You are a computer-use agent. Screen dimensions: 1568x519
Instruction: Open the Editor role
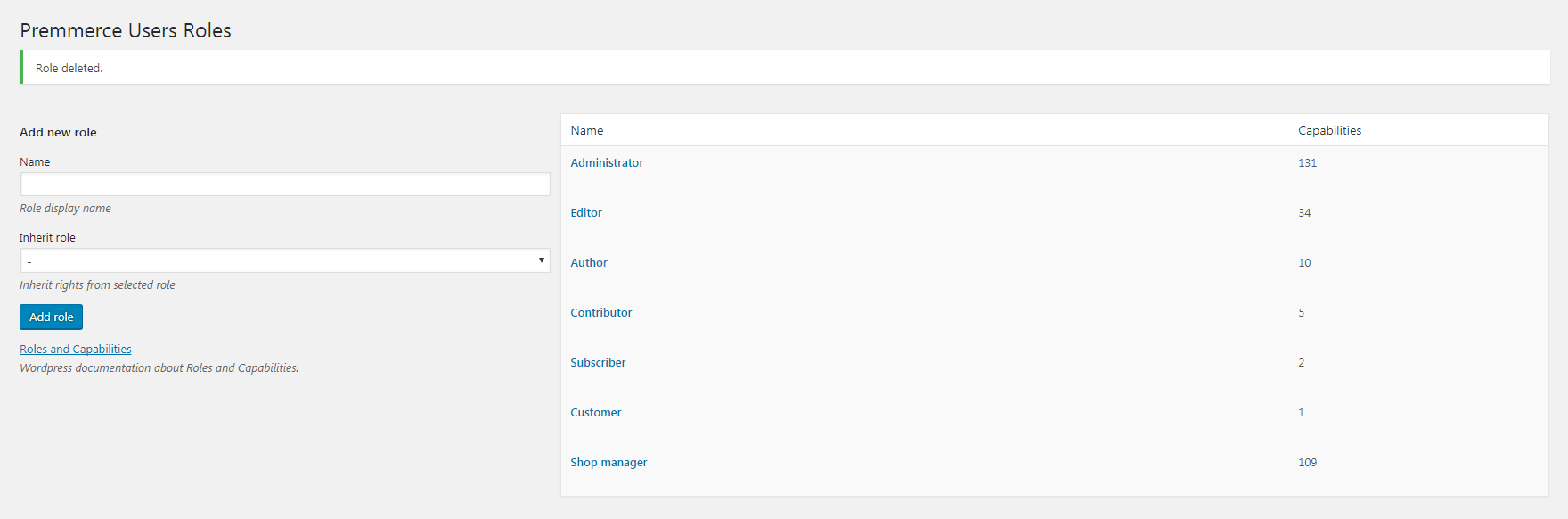point(586,213)
